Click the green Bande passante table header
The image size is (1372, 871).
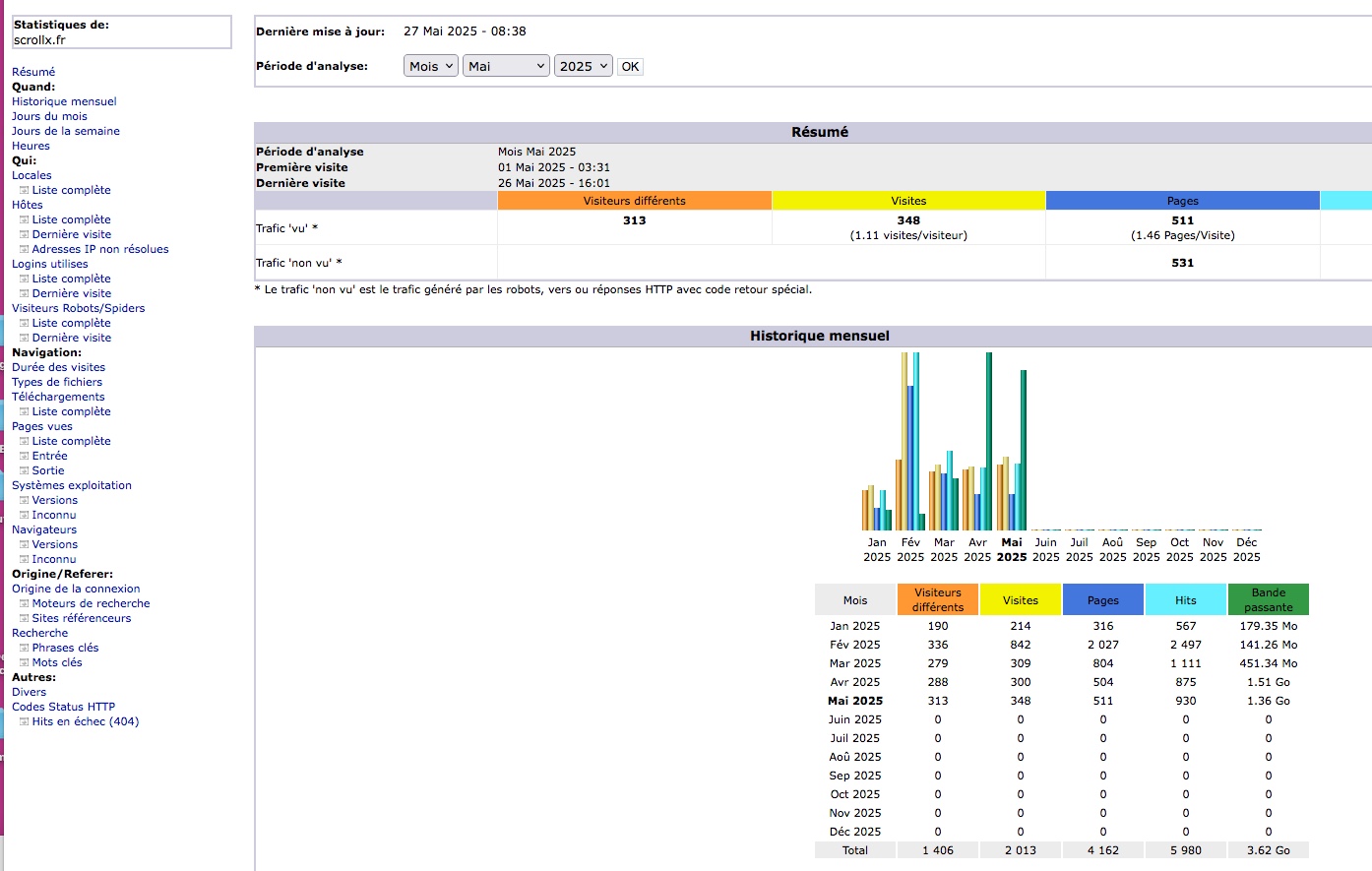coord(1268,599)
